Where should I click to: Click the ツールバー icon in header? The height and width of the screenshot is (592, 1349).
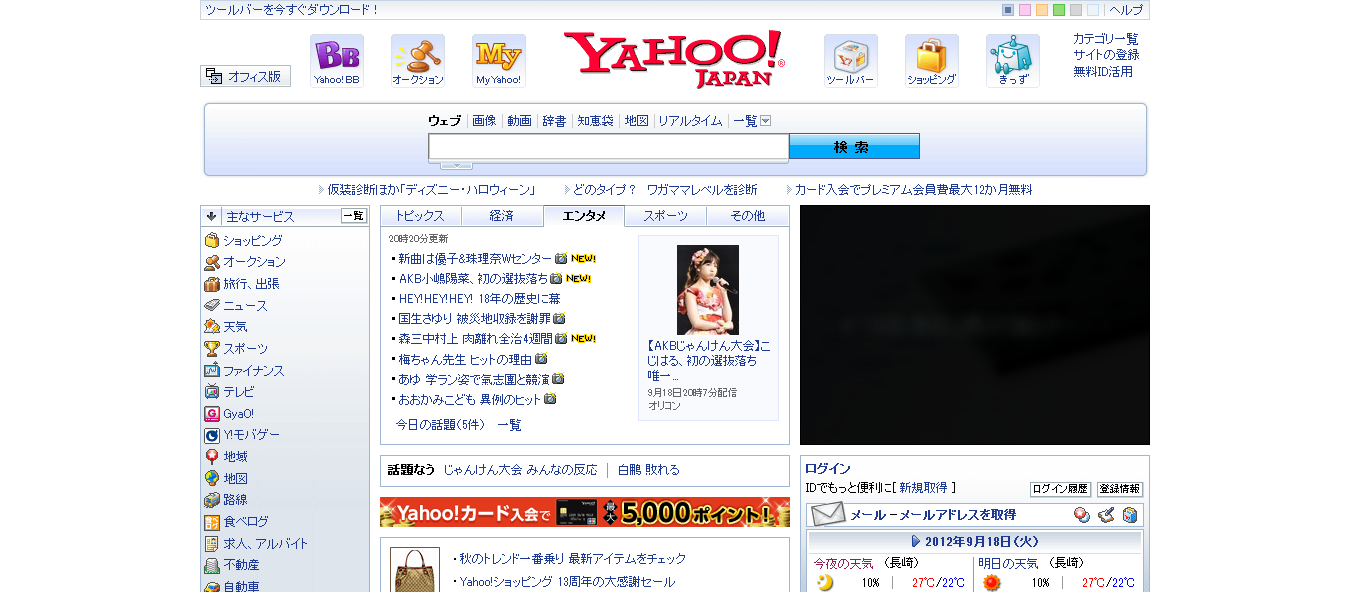tap(851, 61)
